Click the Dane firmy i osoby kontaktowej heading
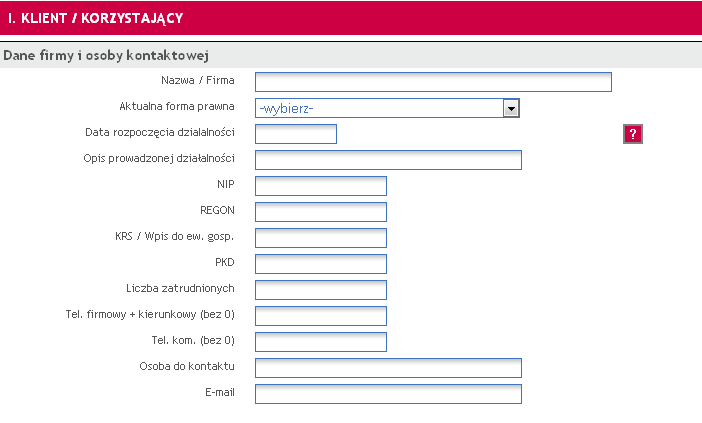This screenshot has width=702, height=423. 106,56
